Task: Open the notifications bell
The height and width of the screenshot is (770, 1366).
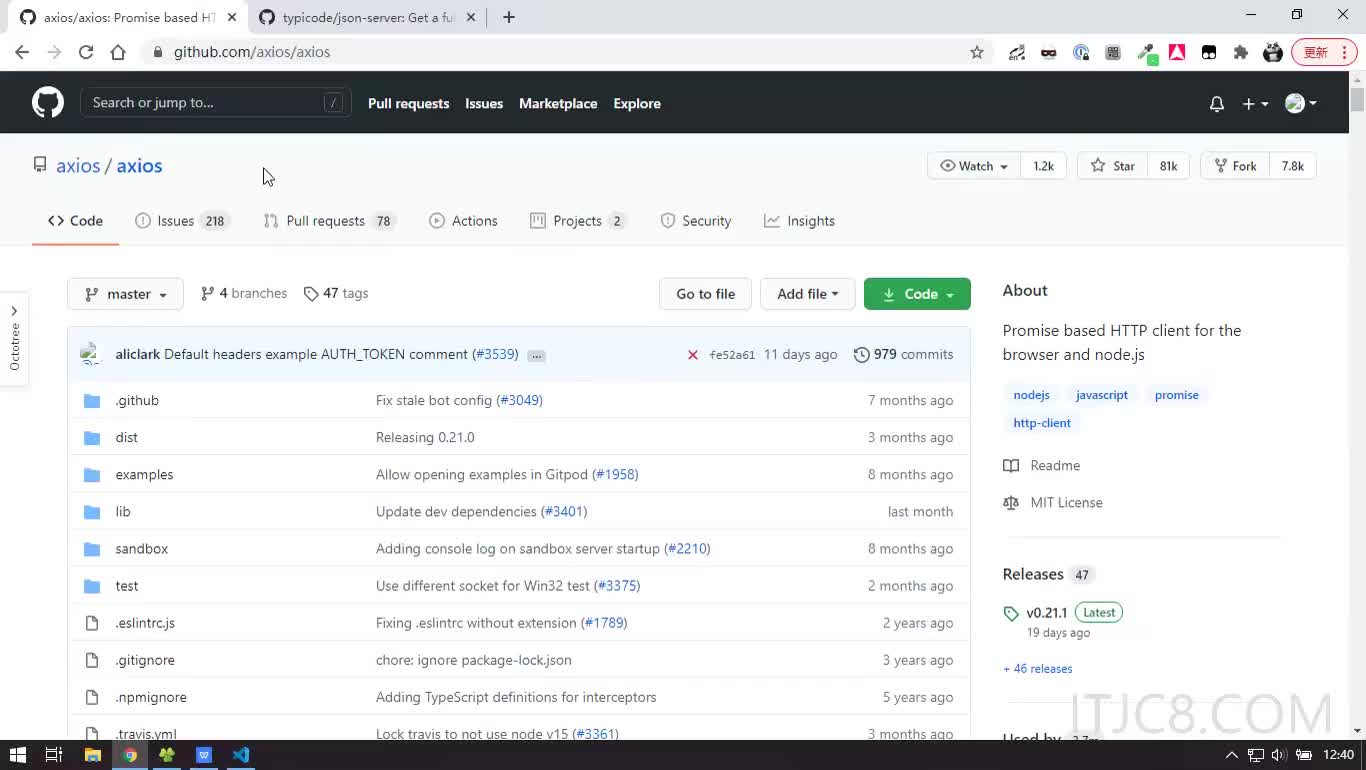Action: pyautogui.click(x=1217, y=104)
